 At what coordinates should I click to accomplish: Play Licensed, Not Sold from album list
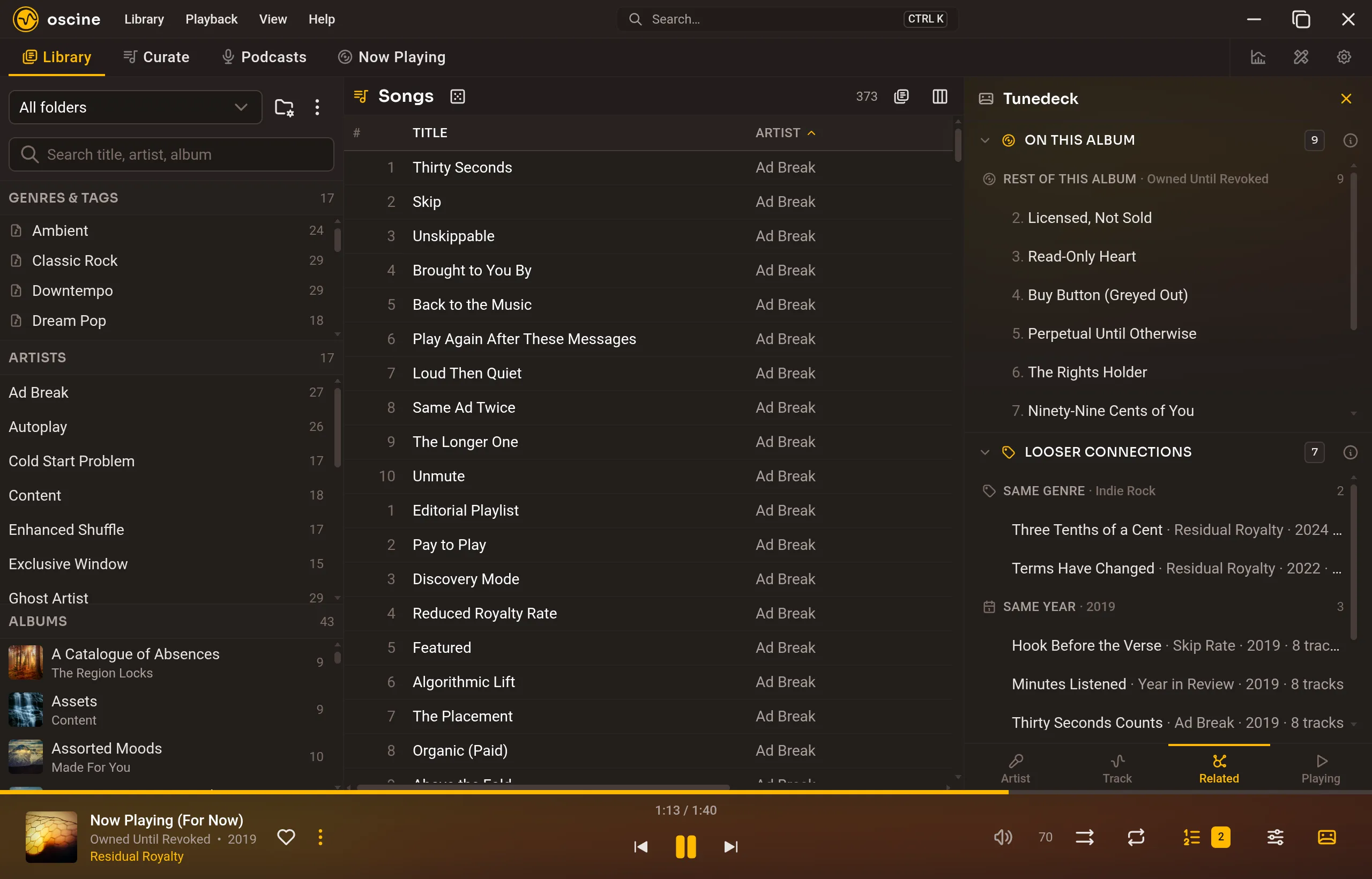tap(1159, 218)
